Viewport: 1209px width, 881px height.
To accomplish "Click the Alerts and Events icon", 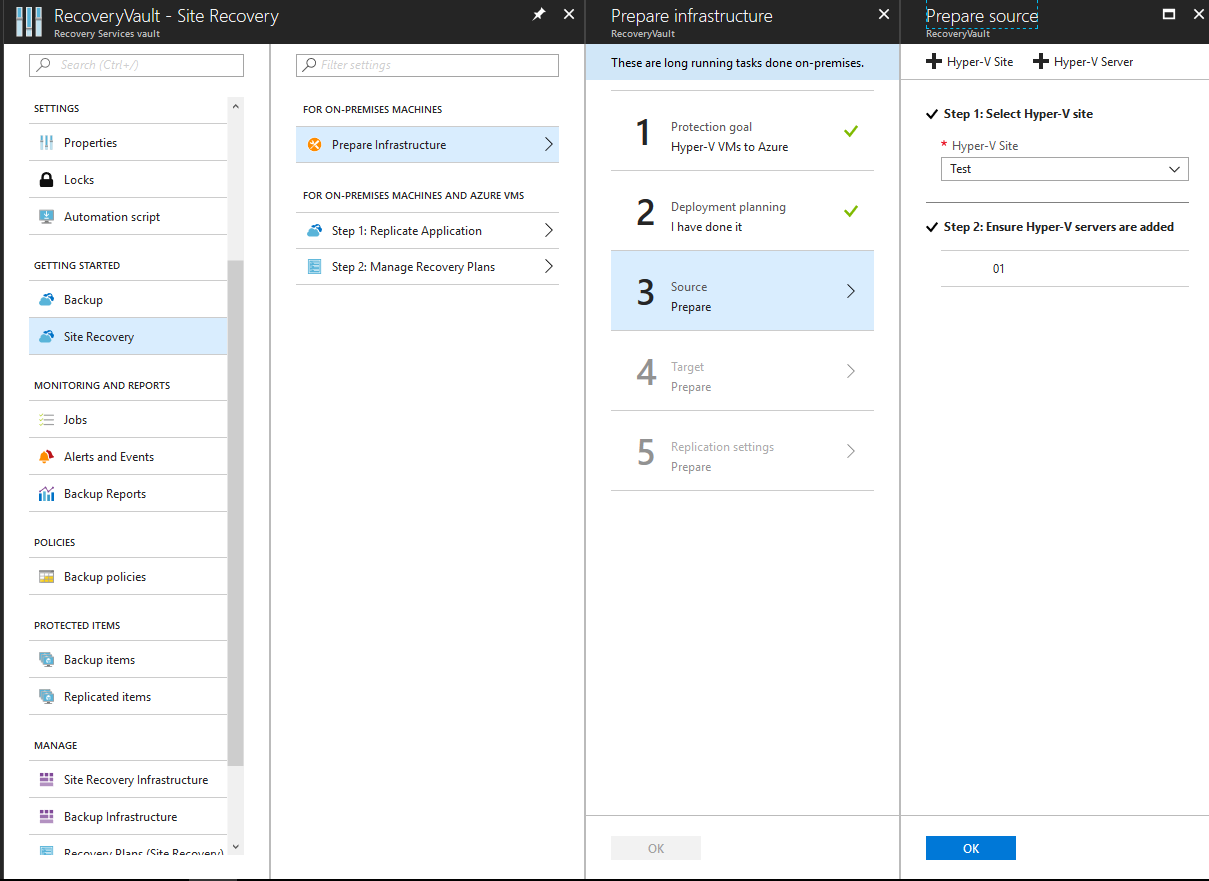I will [46, 457].
